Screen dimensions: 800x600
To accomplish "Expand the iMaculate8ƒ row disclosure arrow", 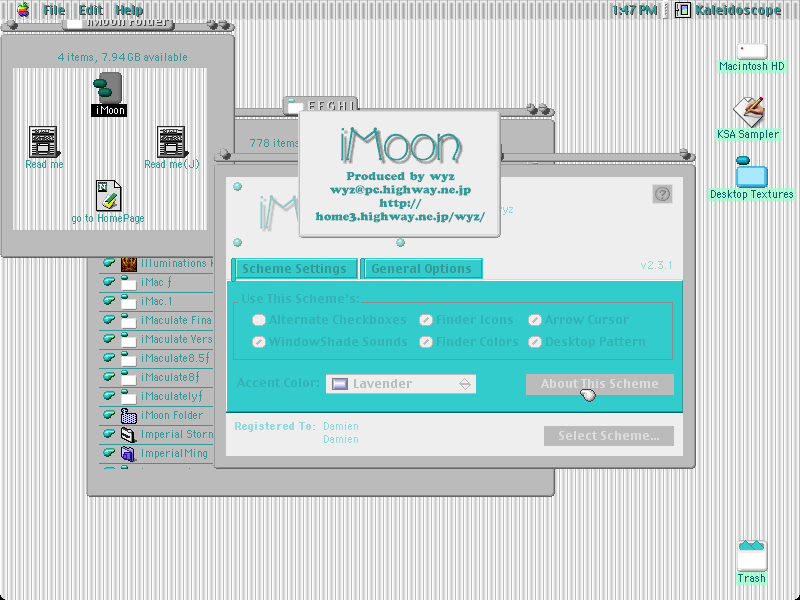I will (109, 377).
